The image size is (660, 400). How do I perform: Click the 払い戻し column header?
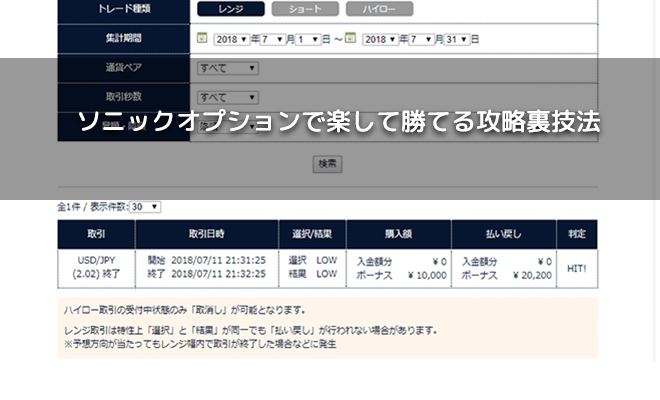tap(504, 234)
